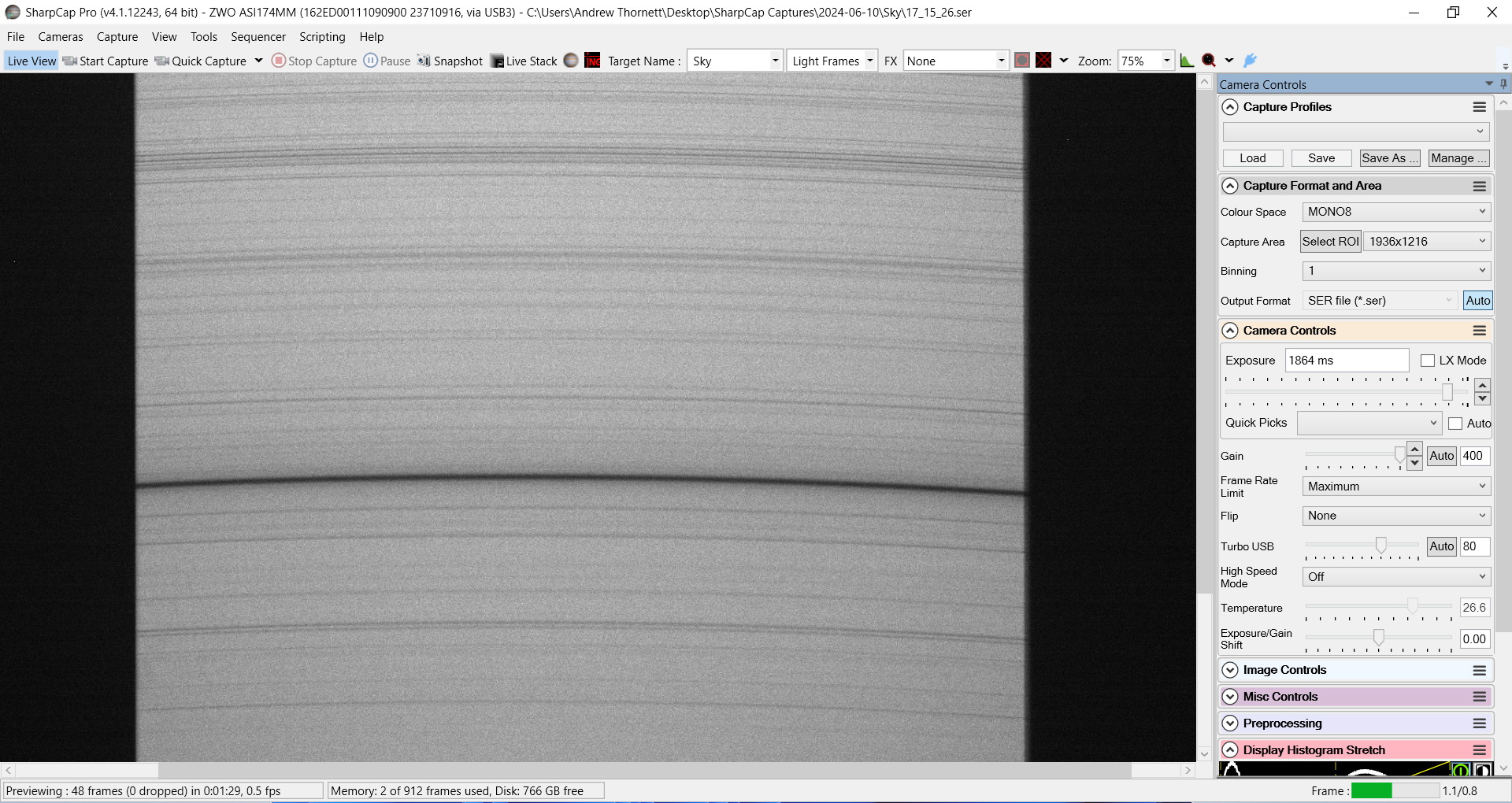Open the Live Stack tool
This screenshot has width=1512, height=803.
tap(523, 61)
